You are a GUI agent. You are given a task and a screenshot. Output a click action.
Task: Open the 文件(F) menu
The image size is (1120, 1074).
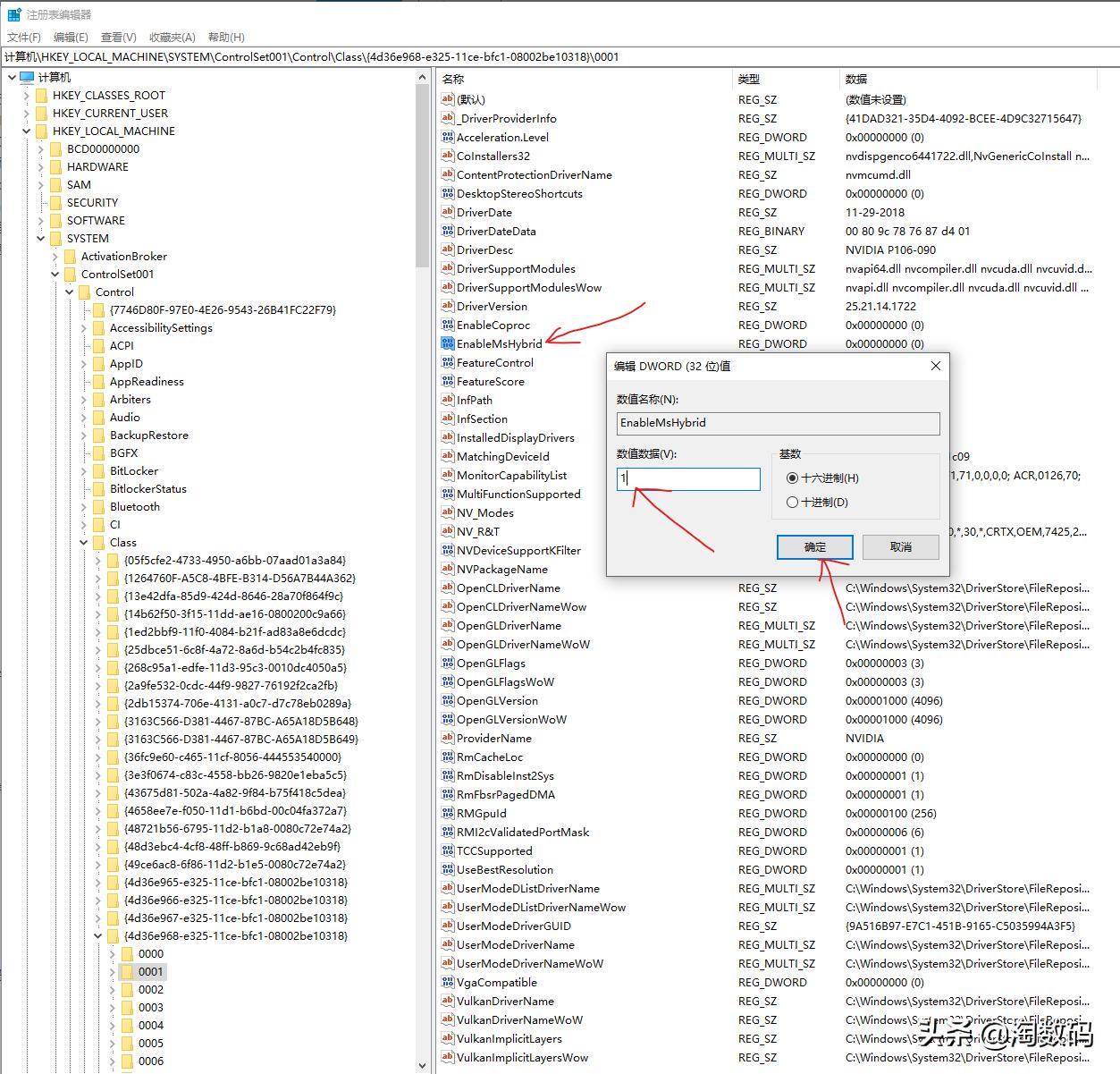coord(24,37)
